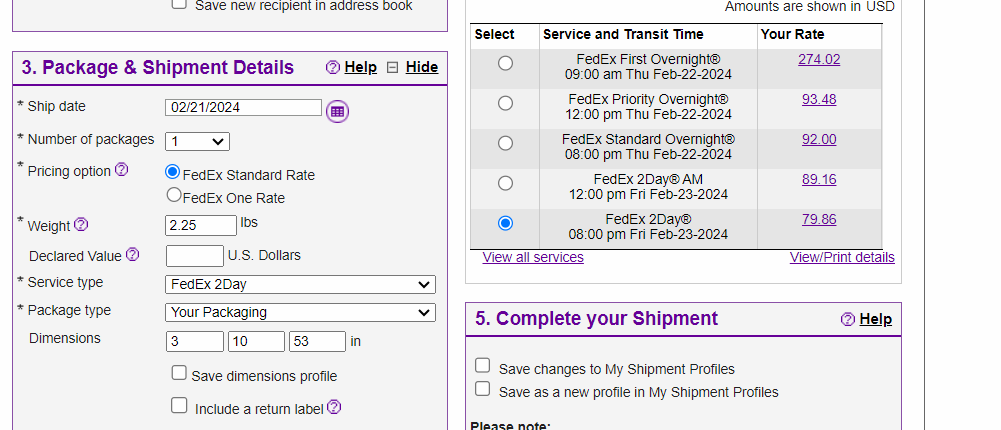Image resolution: width=1001 pixels, height=430 pixels.
Task: Click the Pricing option help question icon
Action: [x=121, y=170]
